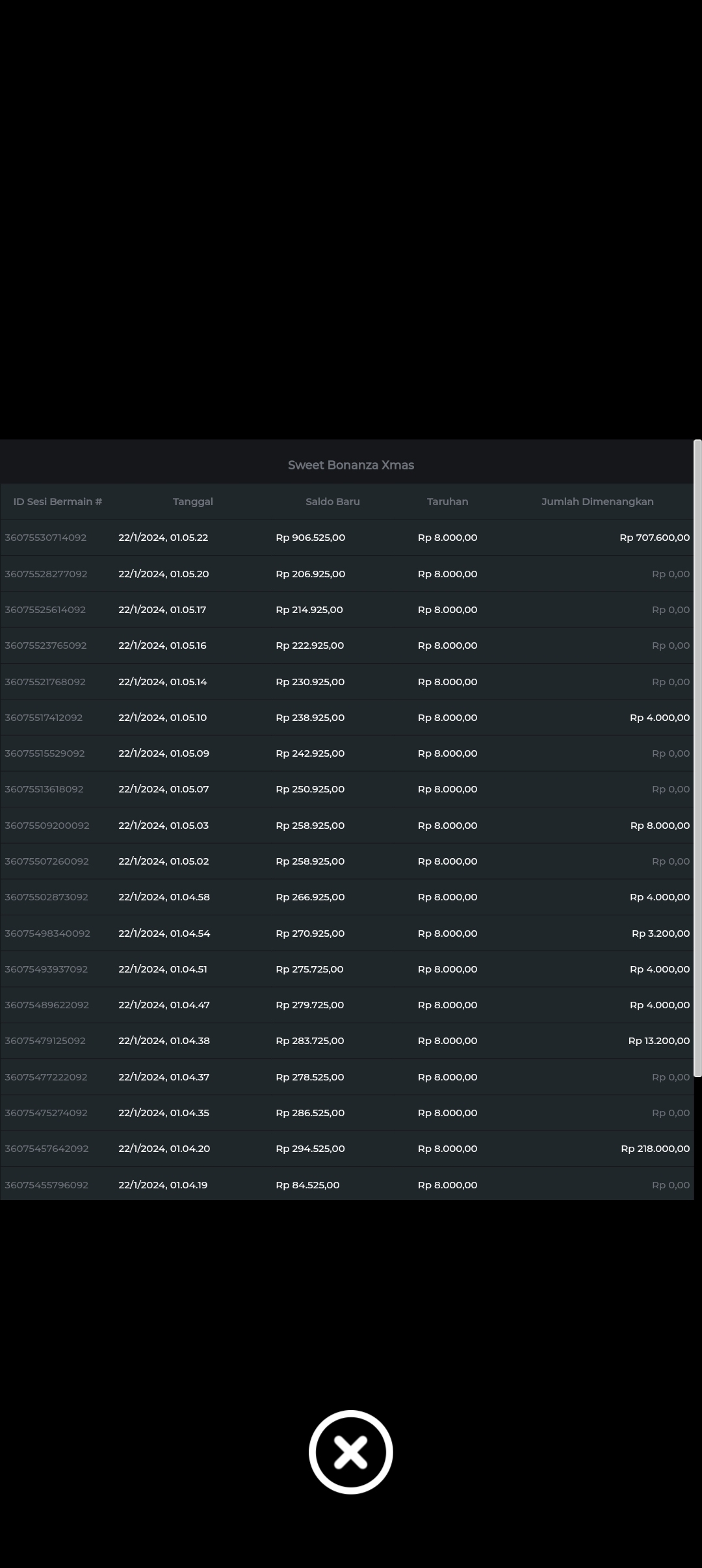Open session ID 36075457642092

tap(46, 1149)
